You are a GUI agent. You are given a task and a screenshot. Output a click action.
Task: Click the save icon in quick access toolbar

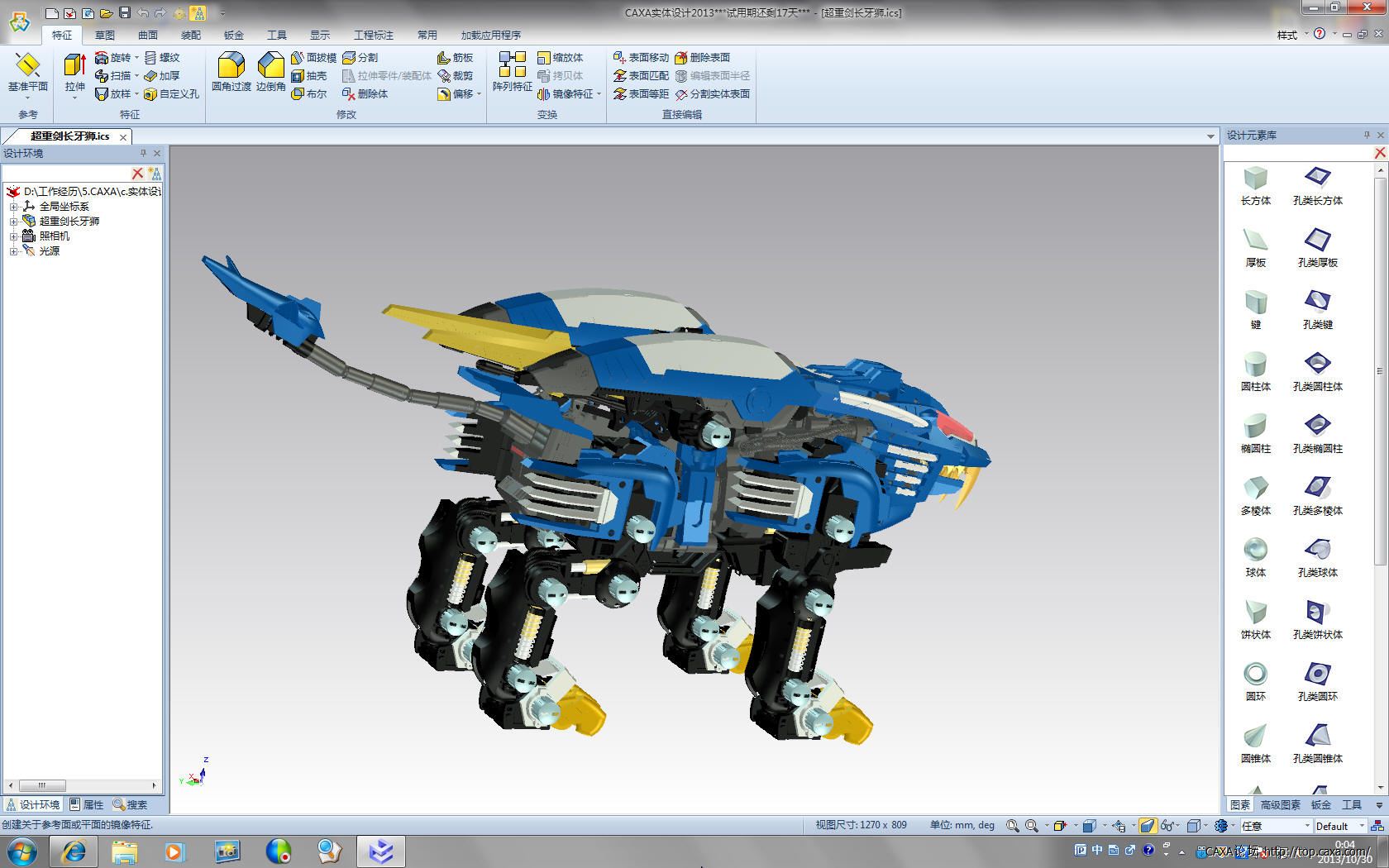coord(125,12)
